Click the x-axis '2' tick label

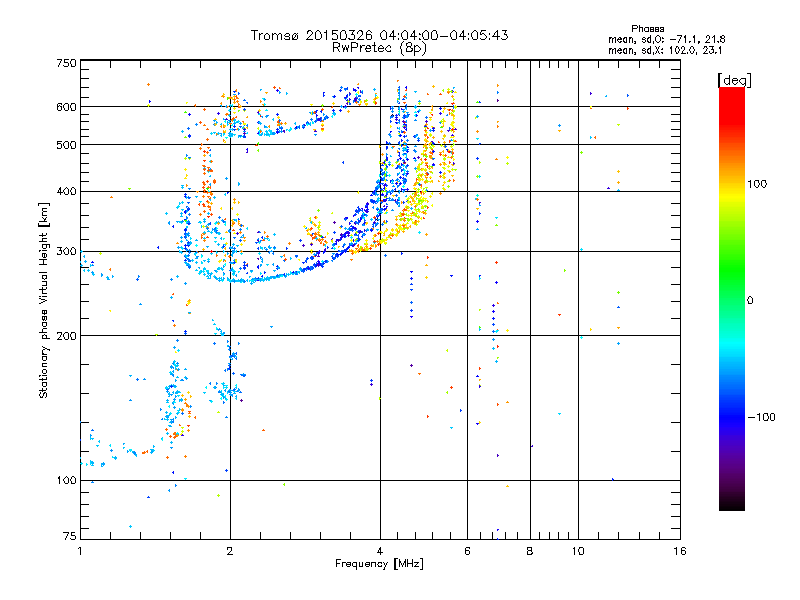230,551
